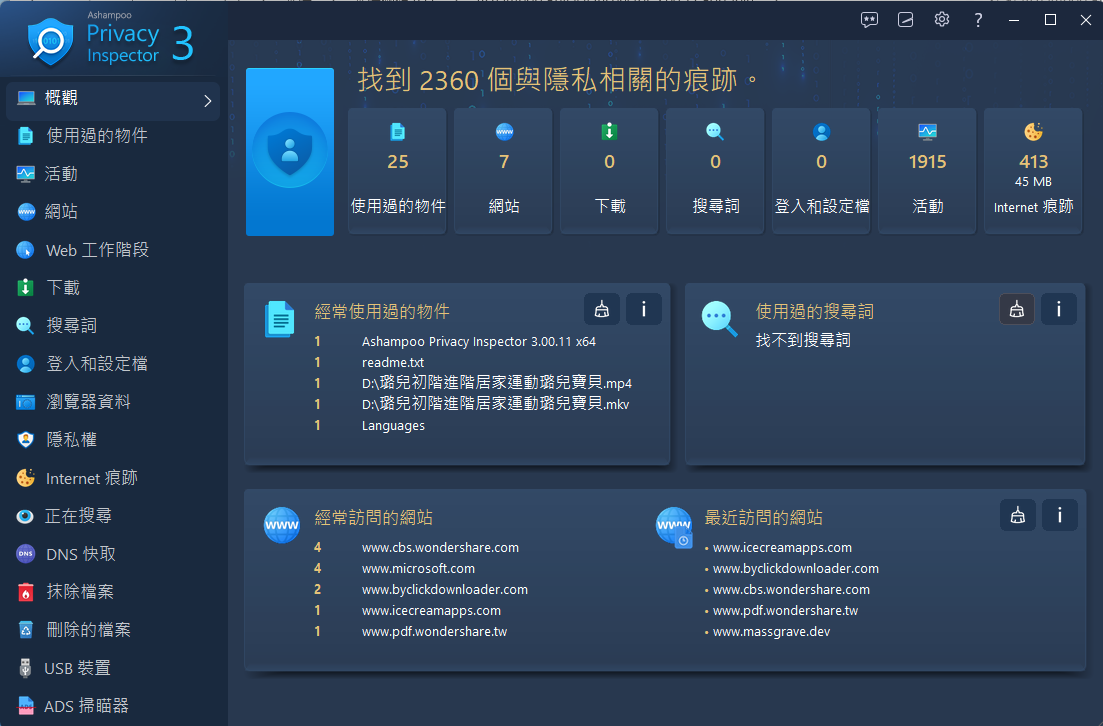
Task: Open the 413 Internet 痕跡 summary card
Action: (x=1033, y=171)
